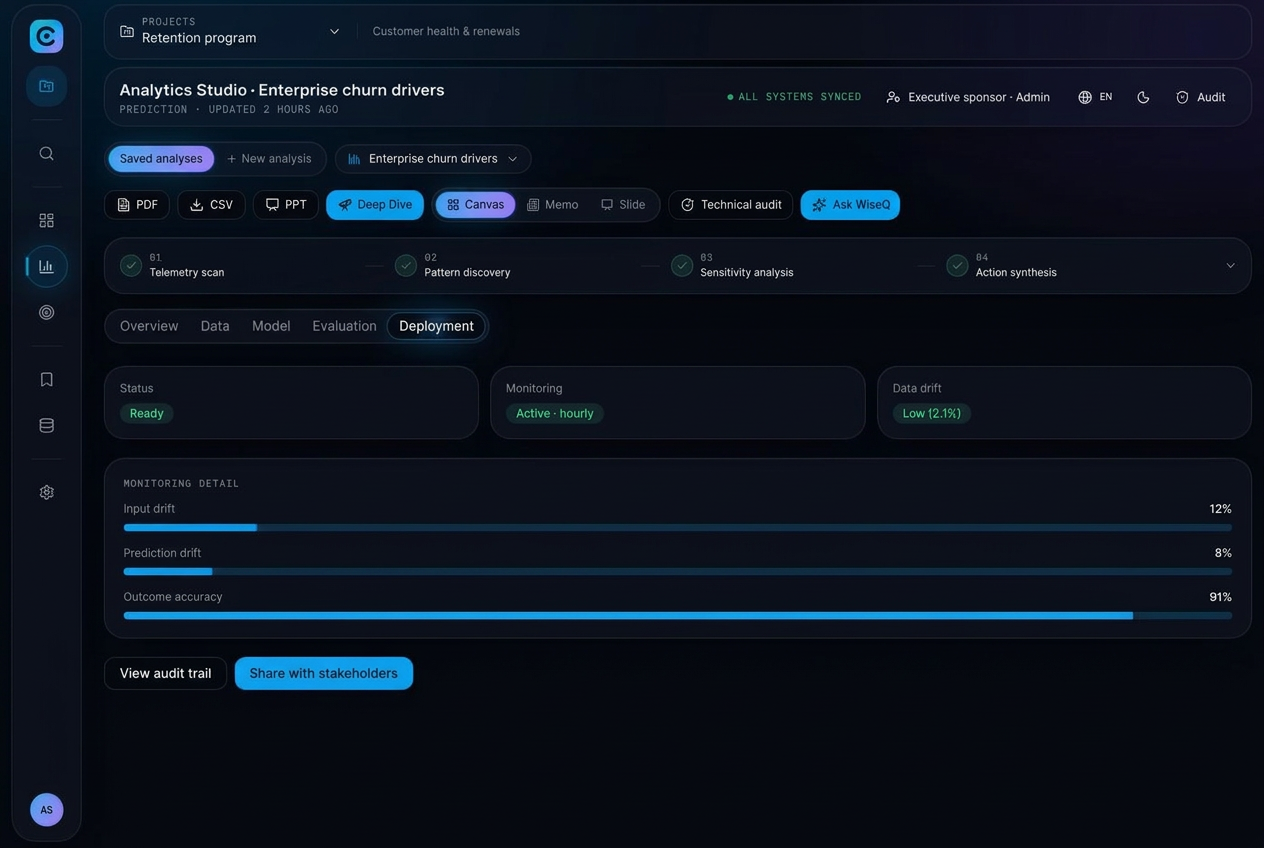Image resolution: width=1264 pixels, height=848 pixels.
Task: Open the Audit shield button
Action: [1201, 97]
